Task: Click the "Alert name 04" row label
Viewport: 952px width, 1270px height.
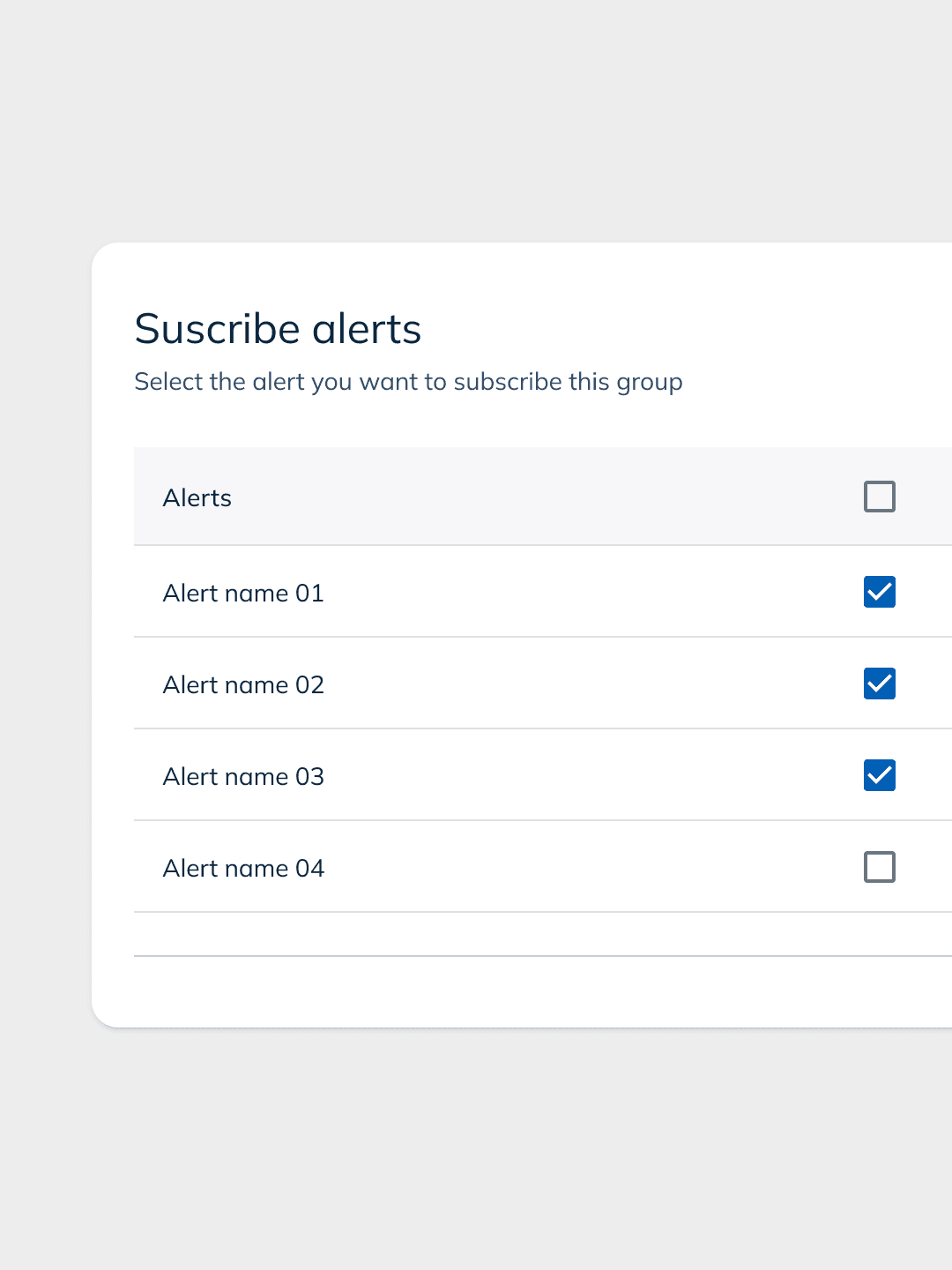Action: click(243, 869)
